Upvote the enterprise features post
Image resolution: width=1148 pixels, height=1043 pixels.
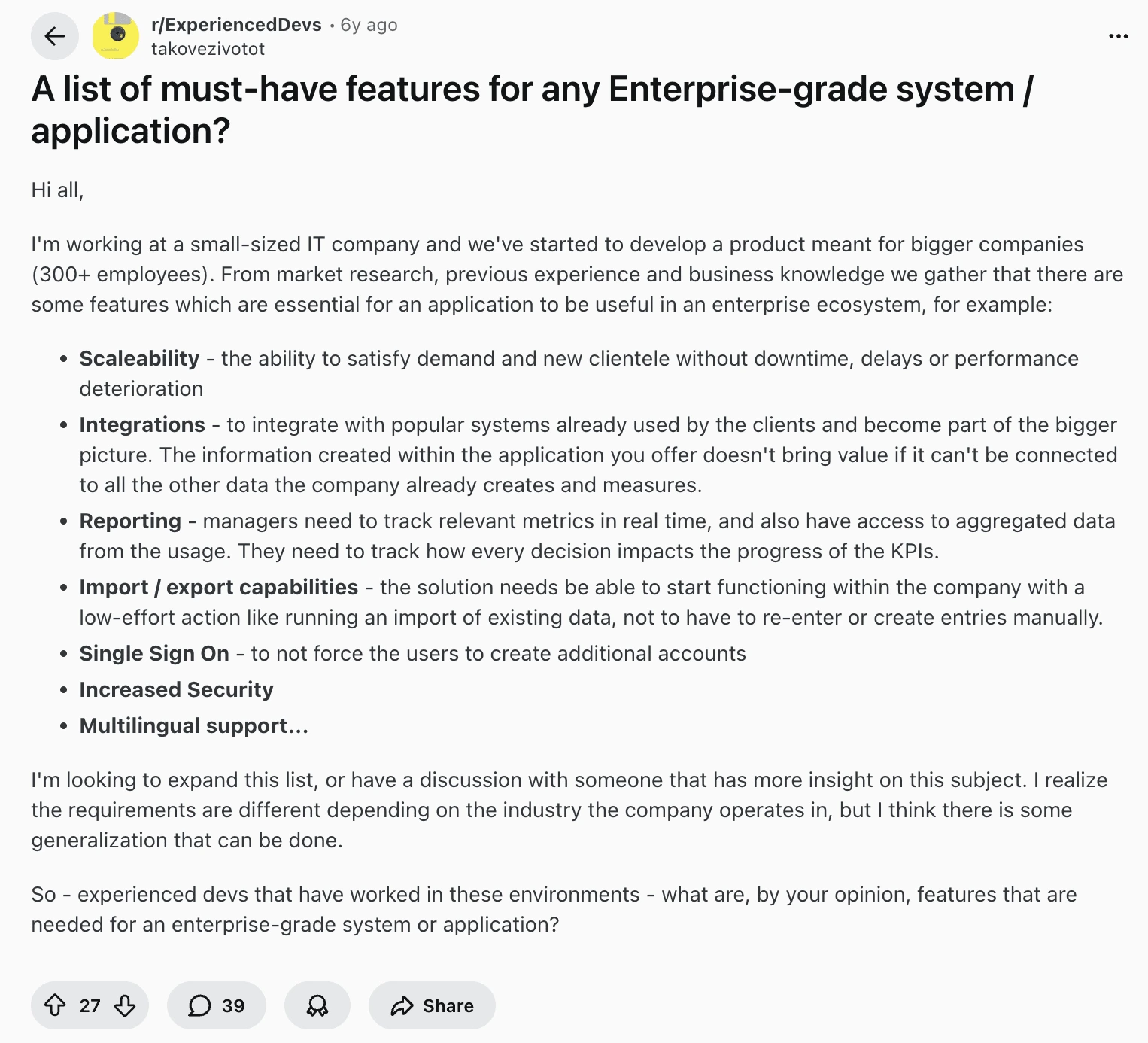(x=55, y=1005)
